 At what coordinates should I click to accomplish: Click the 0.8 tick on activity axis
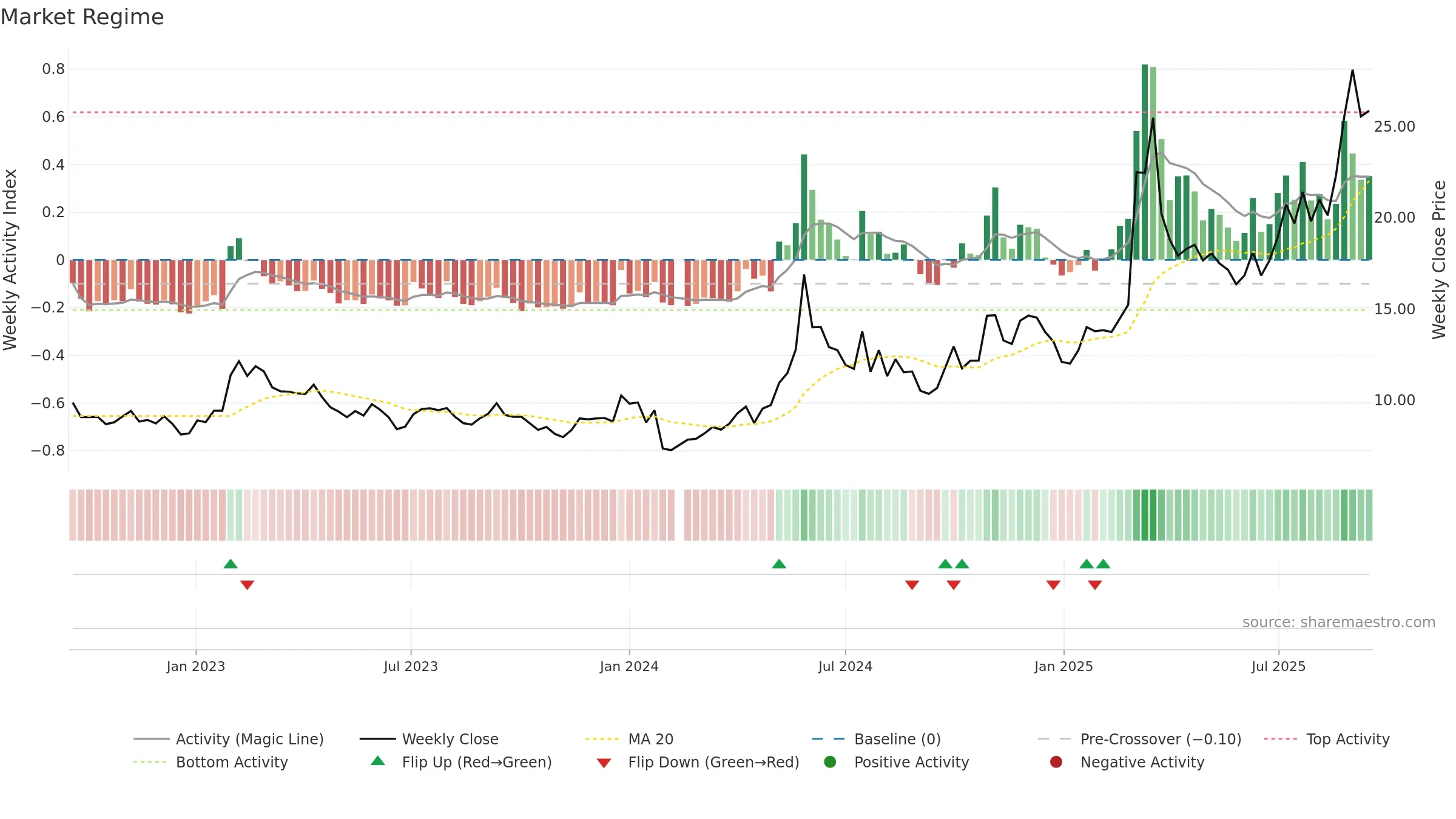pyautogui.click(x=53, y=69)
